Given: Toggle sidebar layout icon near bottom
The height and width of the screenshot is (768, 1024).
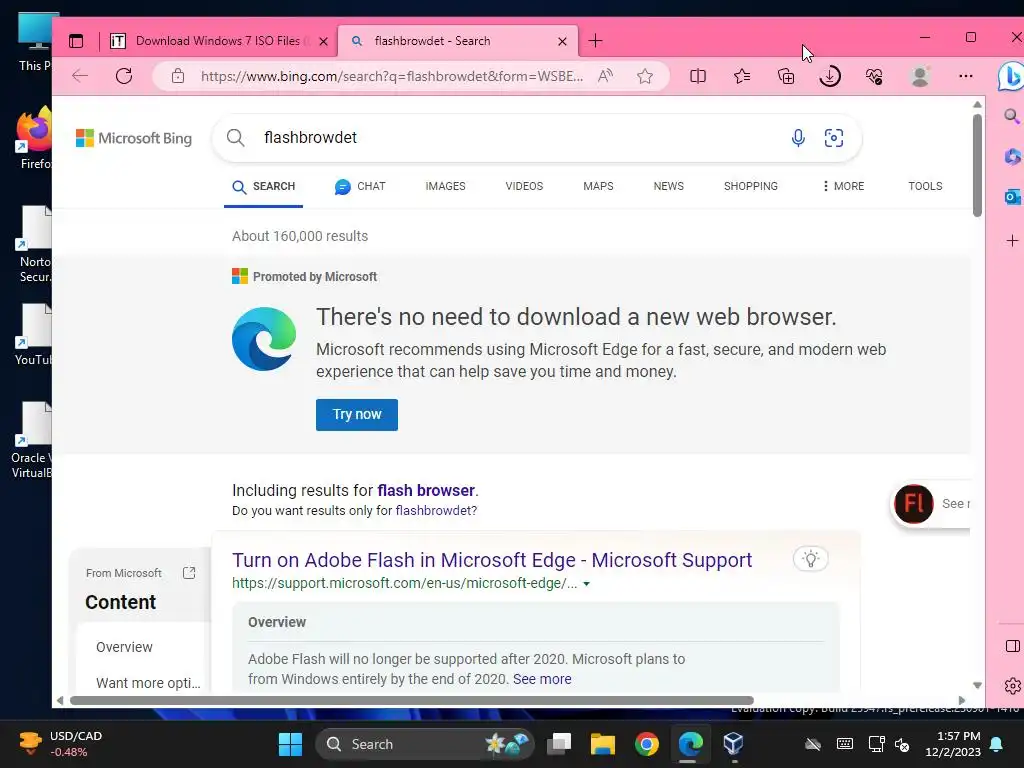Looking at the screenshot, I should [1013, 646].
